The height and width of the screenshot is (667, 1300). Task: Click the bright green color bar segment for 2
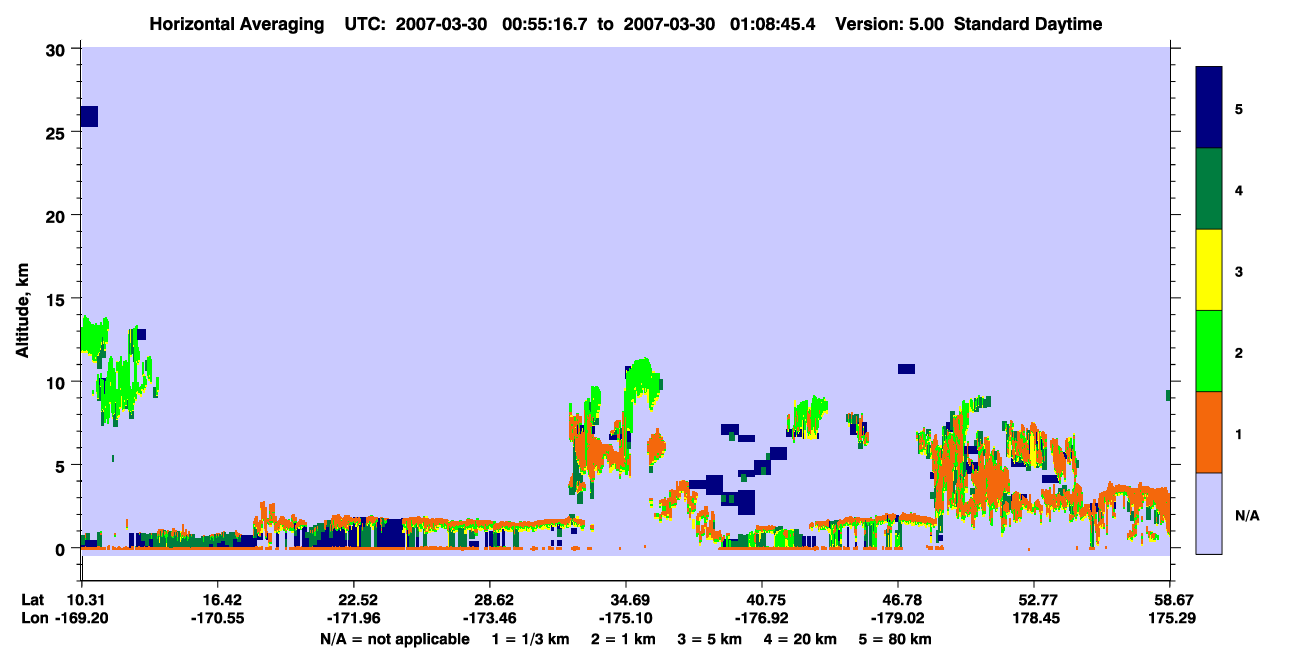(x=1209, y=351)
